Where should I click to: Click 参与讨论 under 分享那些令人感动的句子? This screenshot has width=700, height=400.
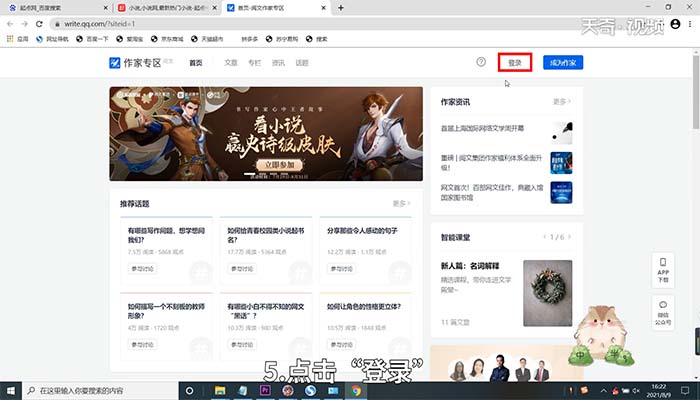tap(342, 269)
